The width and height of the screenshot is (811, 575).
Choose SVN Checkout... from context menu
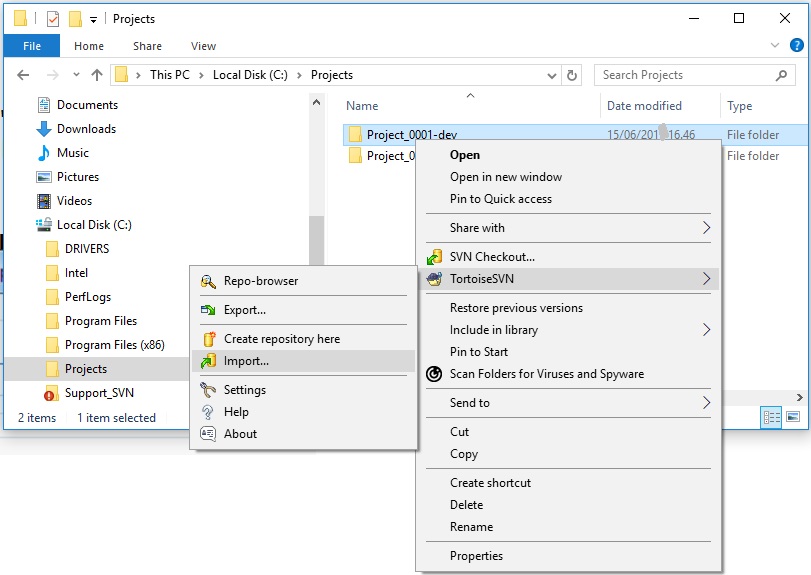[x=568, y=257]
